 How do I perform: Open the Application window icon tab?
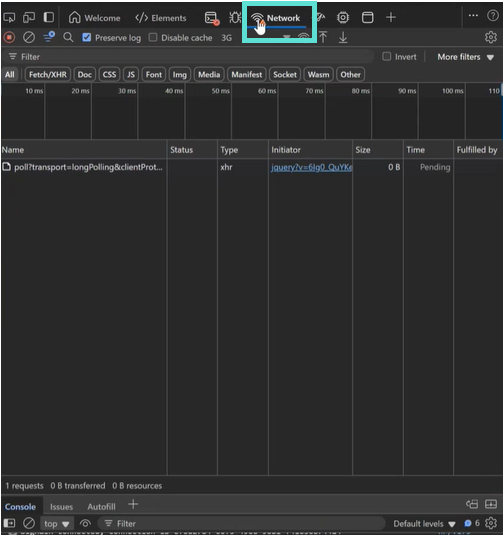(x=368, y=18)
